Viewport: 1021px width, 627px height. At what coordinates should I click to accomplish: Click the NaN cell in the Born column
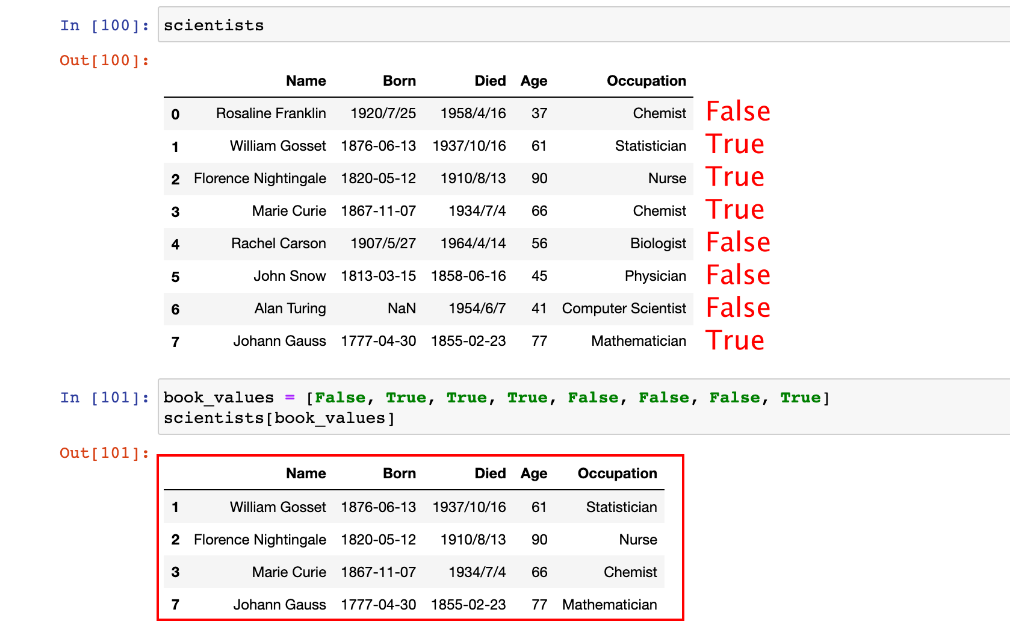[x=402, y=309]
